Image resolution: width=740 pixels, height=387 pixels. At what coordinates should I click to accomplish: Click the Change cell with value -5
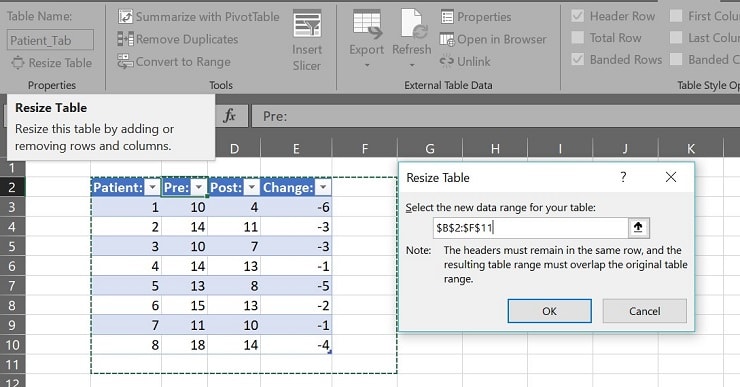click(x=296, y=286)
